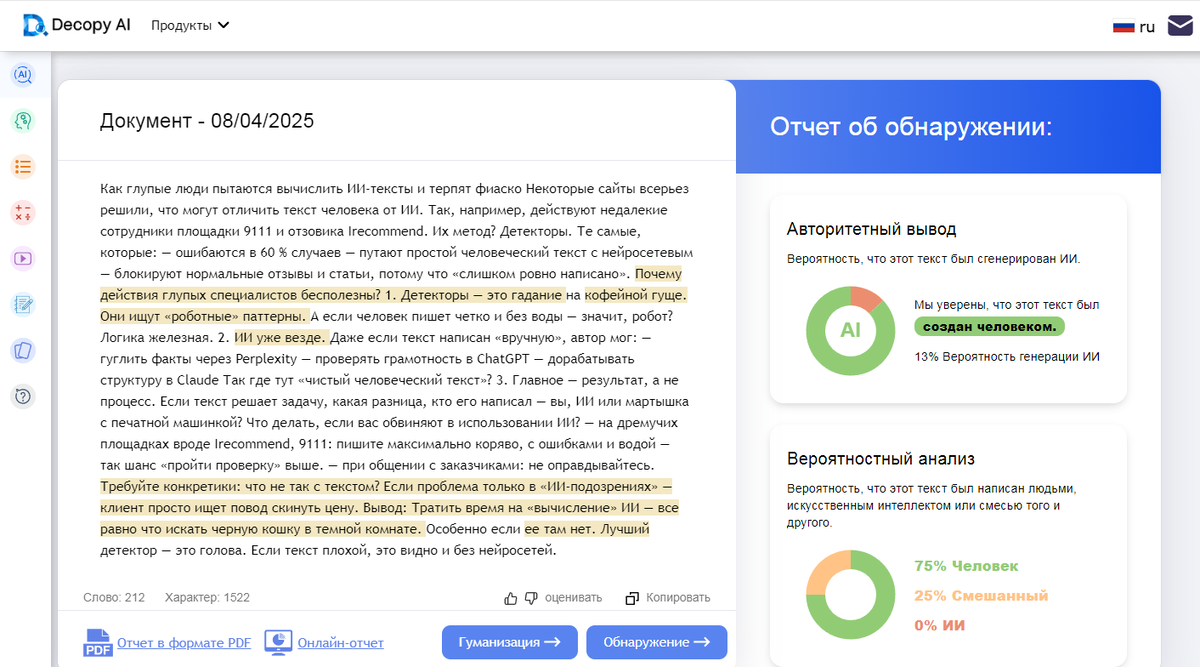Click the Decopy AI logo
This screenshot has height=667, width=1200.
click(35, 25)
